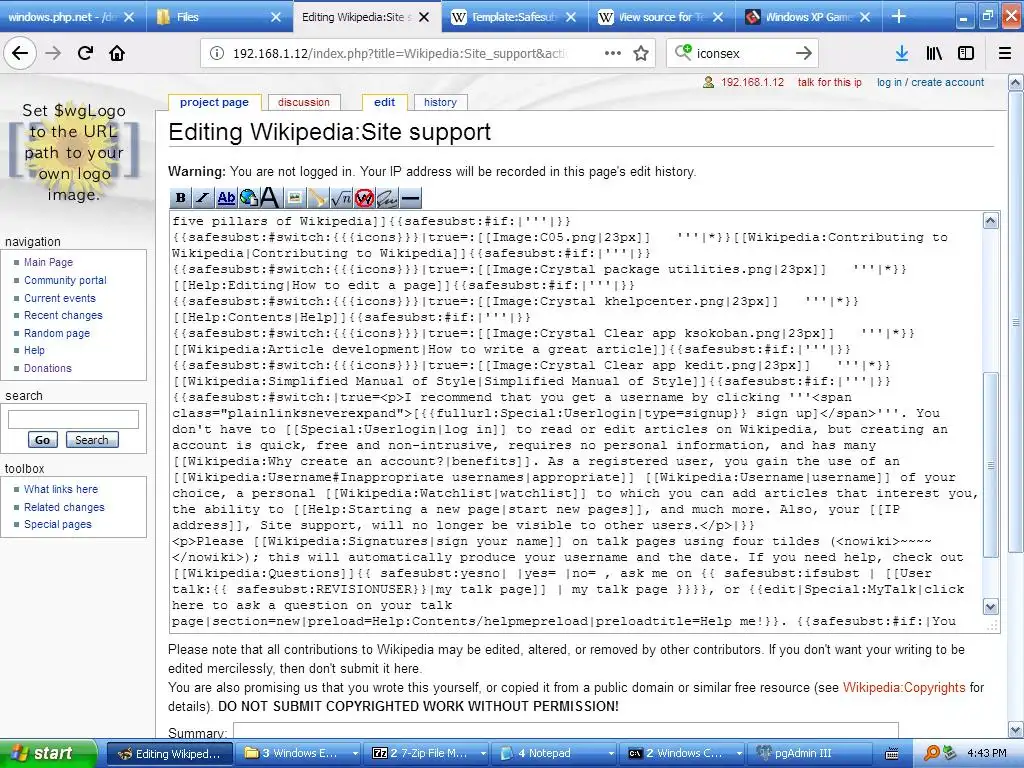Screen dimensions: 1024x768
Task: Click the browser forward arrow
Action: pyautogui.click(x=53, y=53)
